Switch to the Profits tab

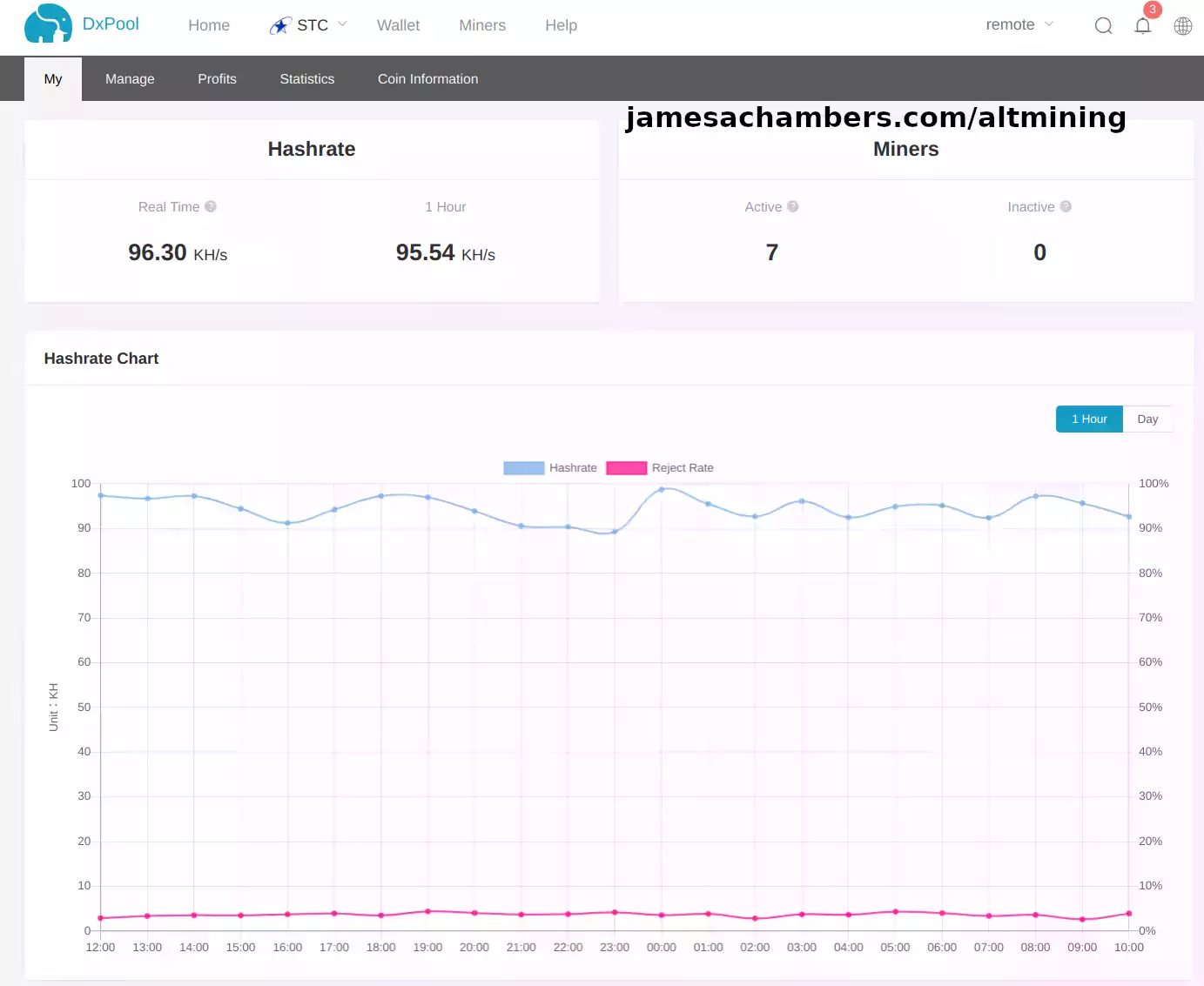(217, 79)
